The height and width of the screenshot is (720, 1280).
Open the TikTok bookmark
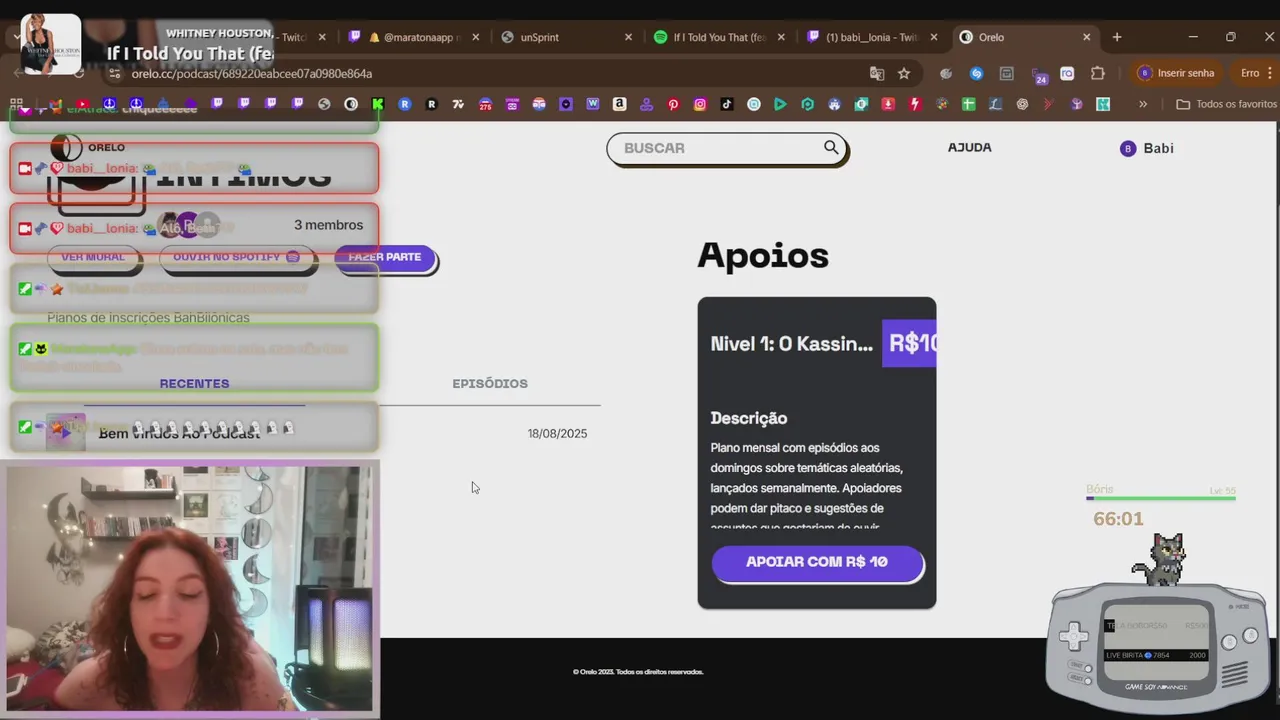coord(727,104)
